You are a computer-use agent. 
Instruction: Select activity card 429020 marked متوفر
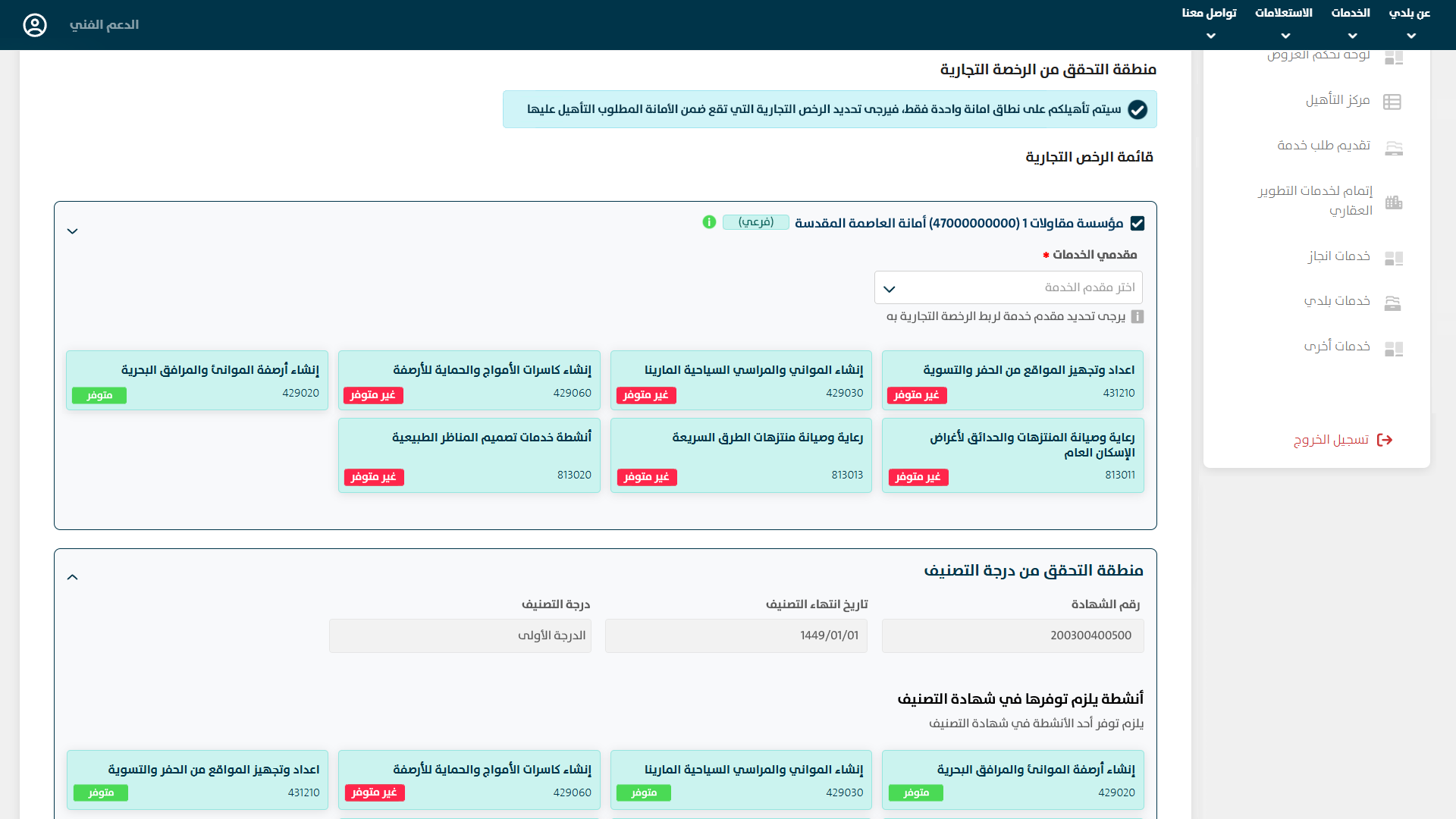(x=197, y=380)
